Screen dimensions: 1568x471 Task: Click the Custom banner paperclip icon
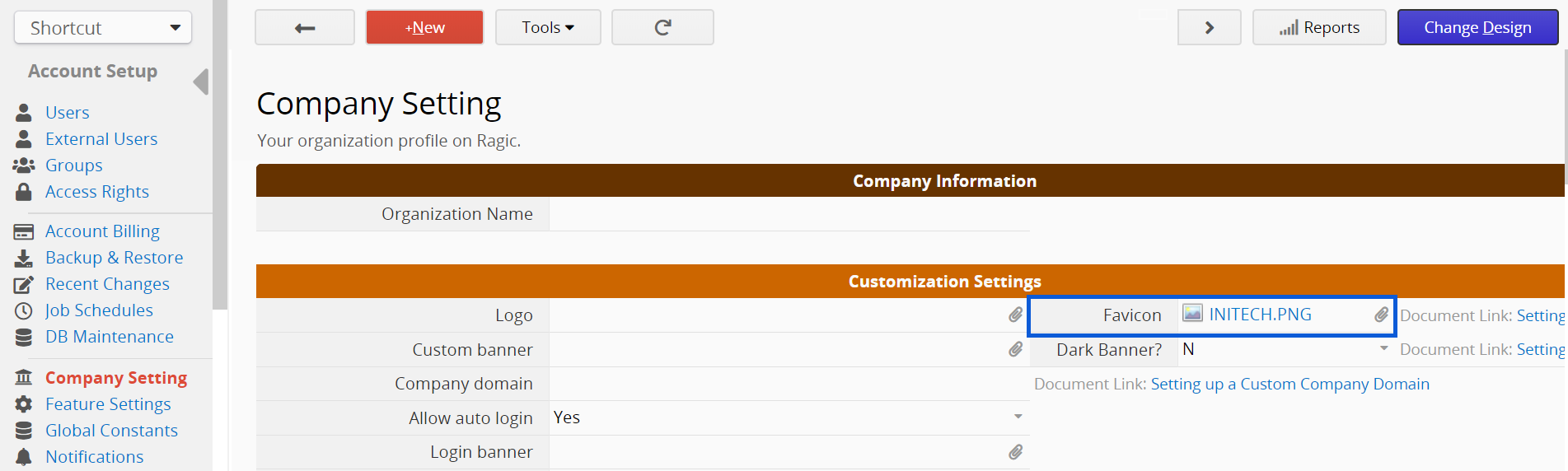tap(1015, 349)
